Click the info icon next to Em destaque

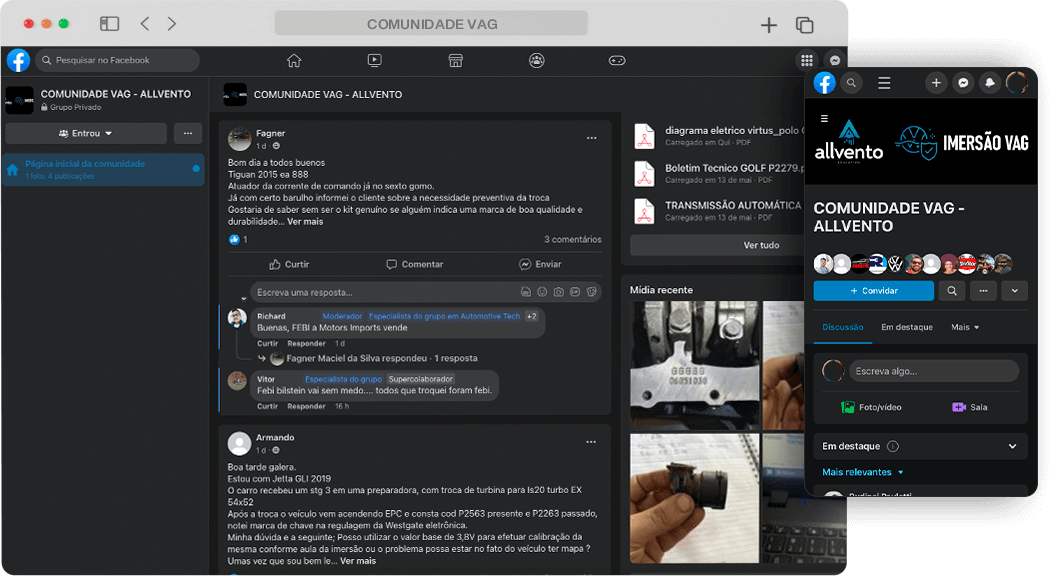click(x=892, y=446)
